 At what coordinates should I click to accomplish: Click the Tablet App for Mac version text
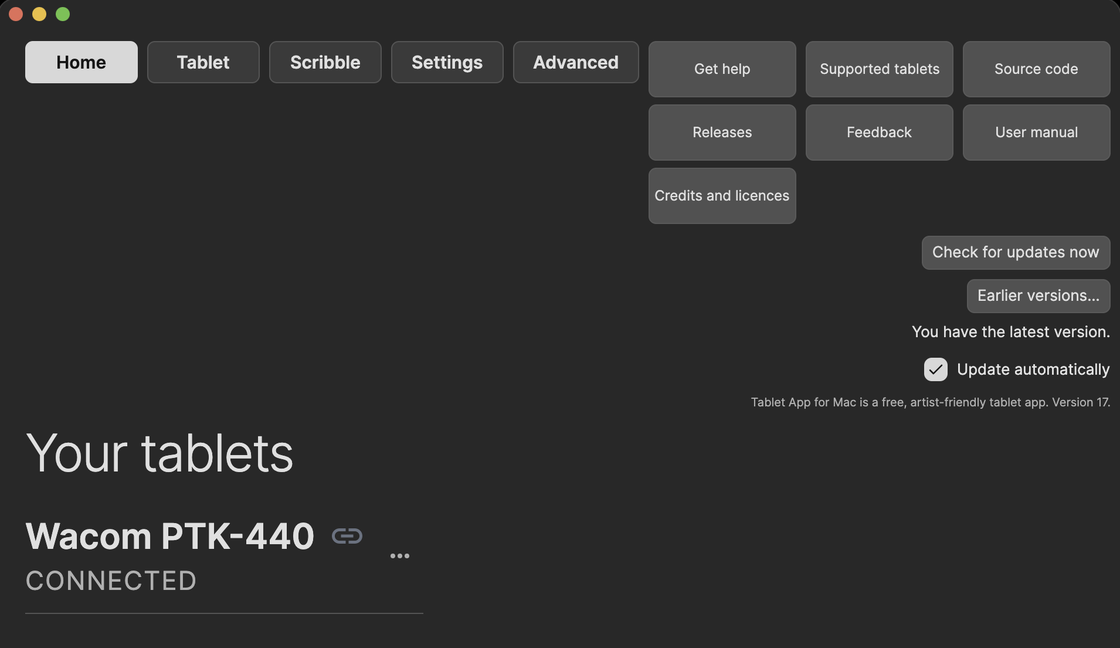click(x=930, y=402)
